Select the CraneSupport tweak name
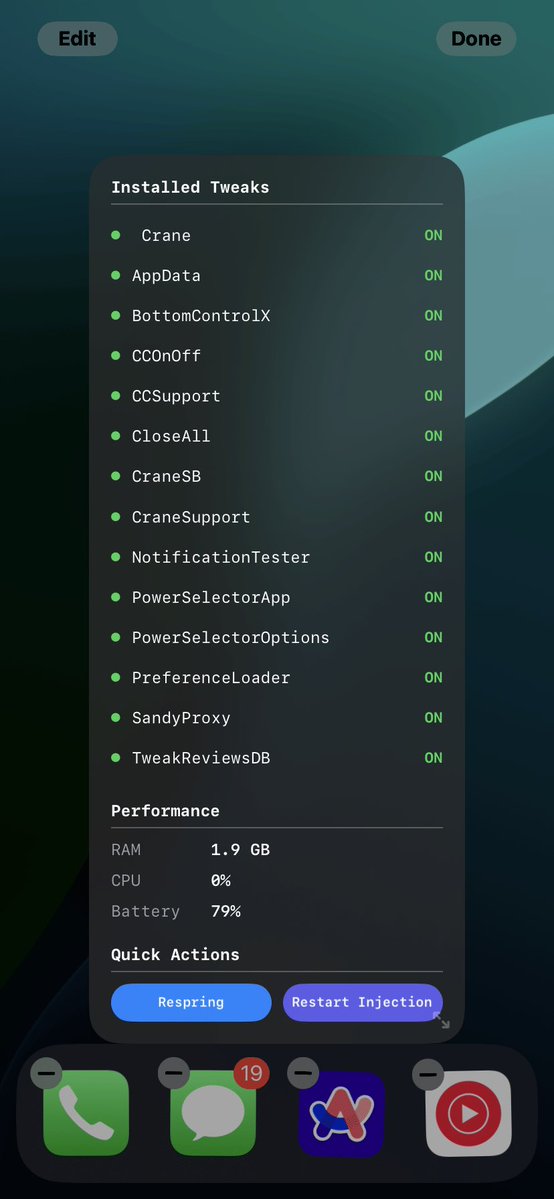This screenshot has height=1199, width=554. [191, 517]
